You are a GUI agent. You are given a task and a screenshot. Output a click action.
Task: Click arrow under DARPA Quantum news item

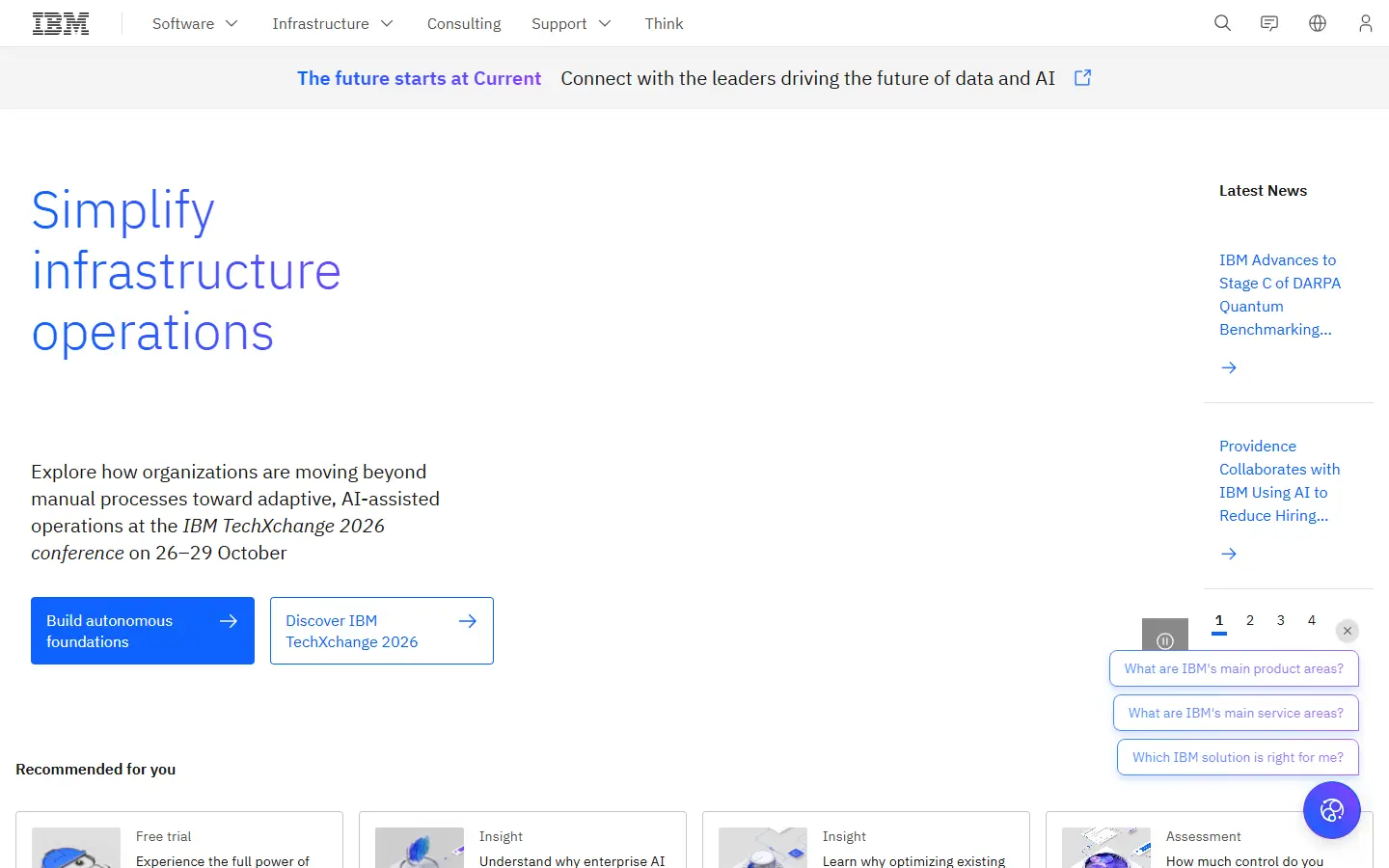tap(1229, 367)
